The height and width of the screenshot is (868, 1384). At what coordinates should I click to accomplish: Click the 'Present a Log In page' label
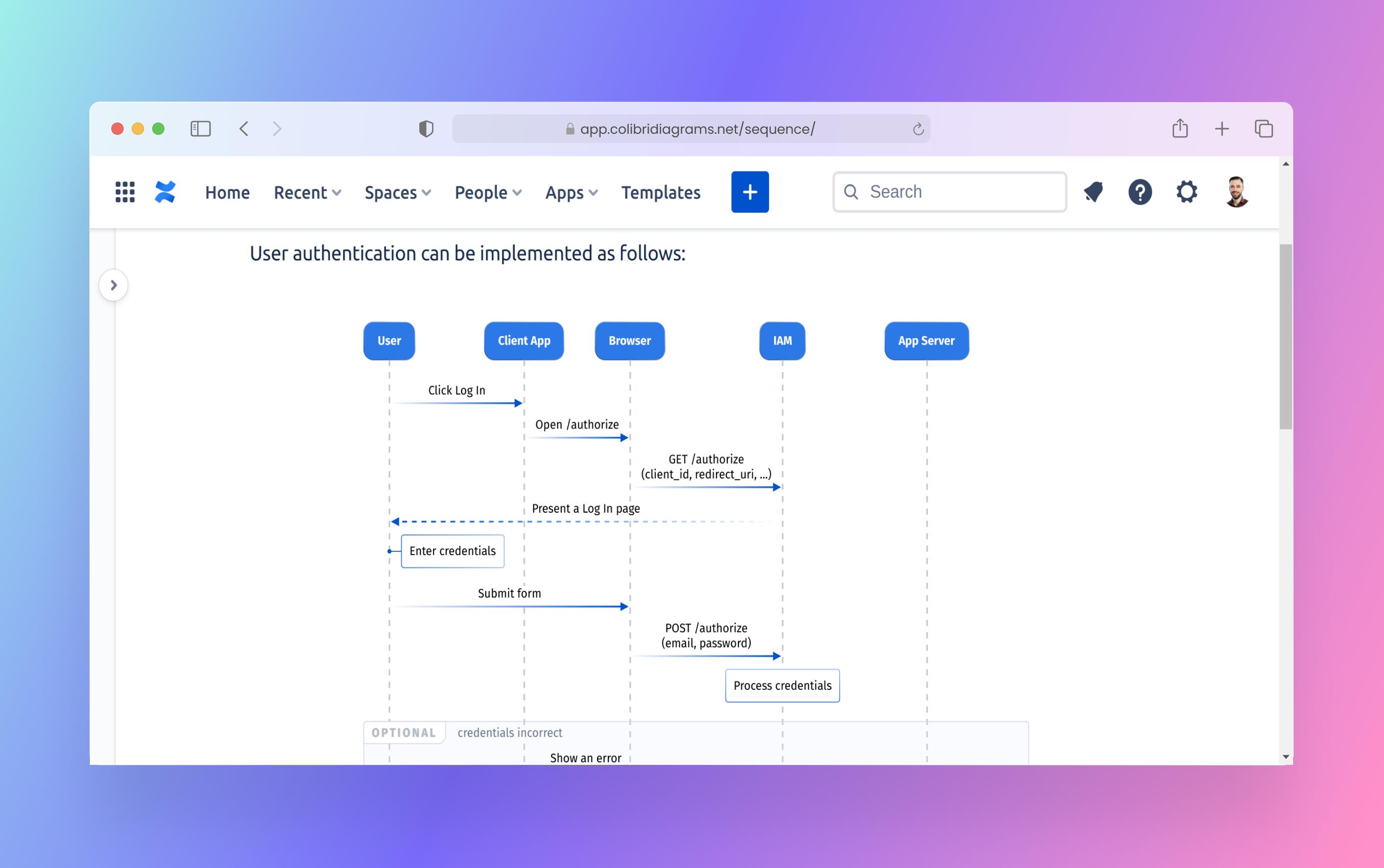click(x=585, y=509)
